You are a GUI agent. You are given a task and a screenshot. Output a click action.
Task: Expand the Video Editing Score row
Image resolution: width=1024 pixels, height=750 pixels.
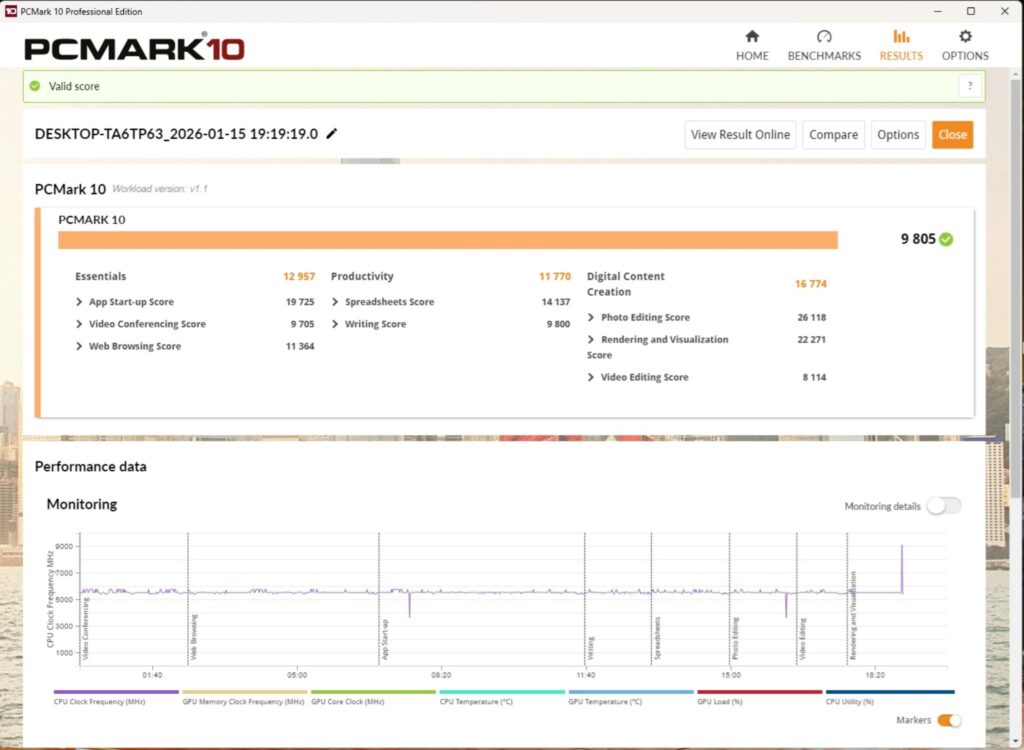click(x=591, y=377)
